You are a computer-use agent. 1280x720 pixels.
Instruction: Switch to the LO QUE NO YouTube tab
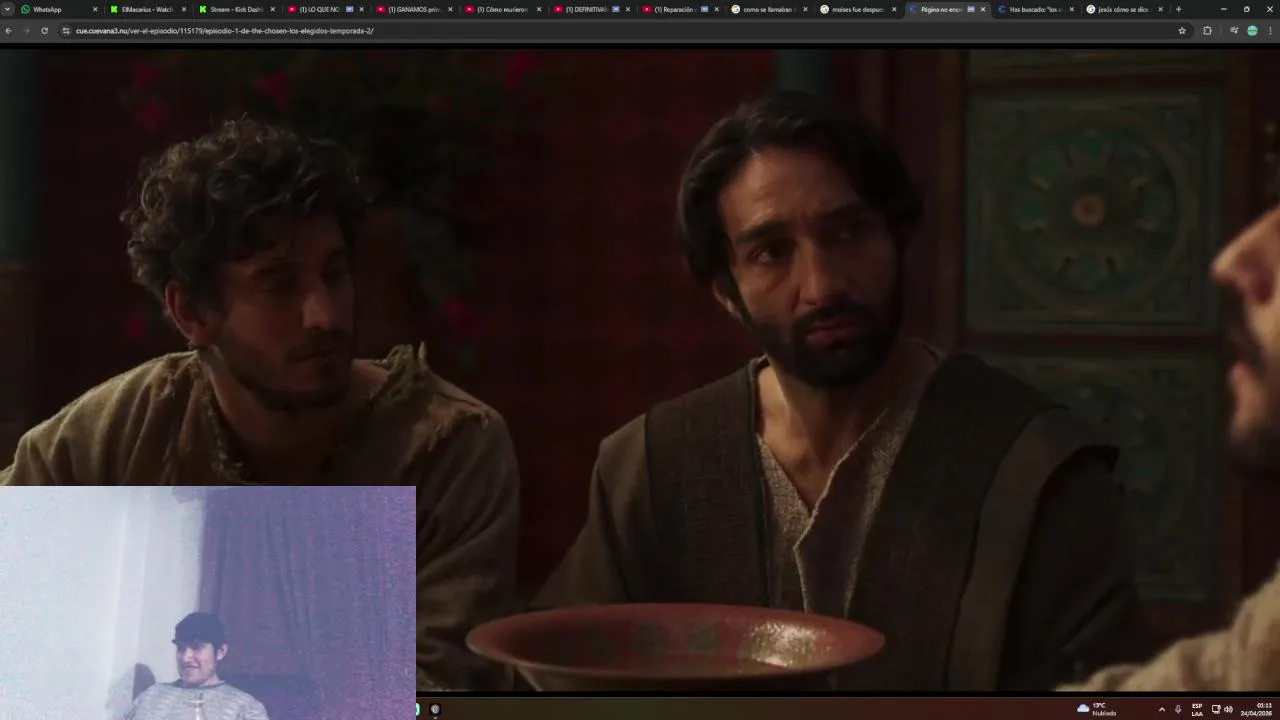325,9
